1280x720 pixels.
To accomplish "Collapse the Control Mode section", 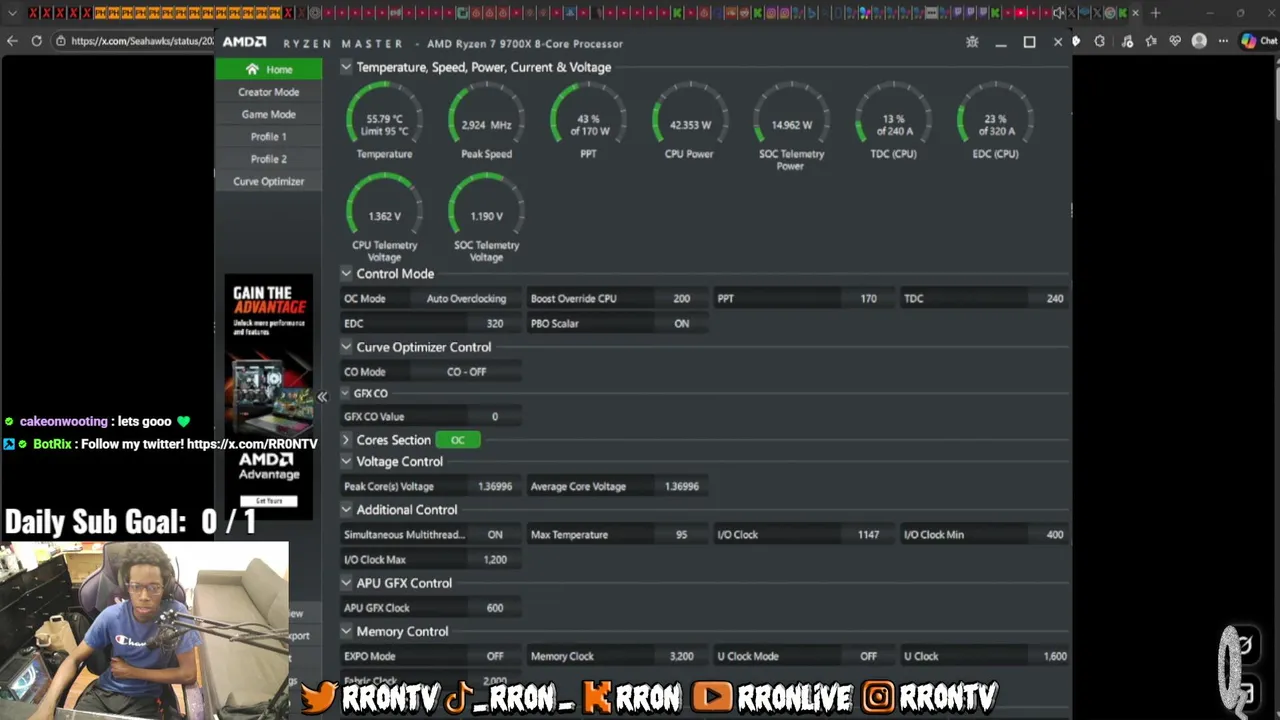I will coord(346,274).
